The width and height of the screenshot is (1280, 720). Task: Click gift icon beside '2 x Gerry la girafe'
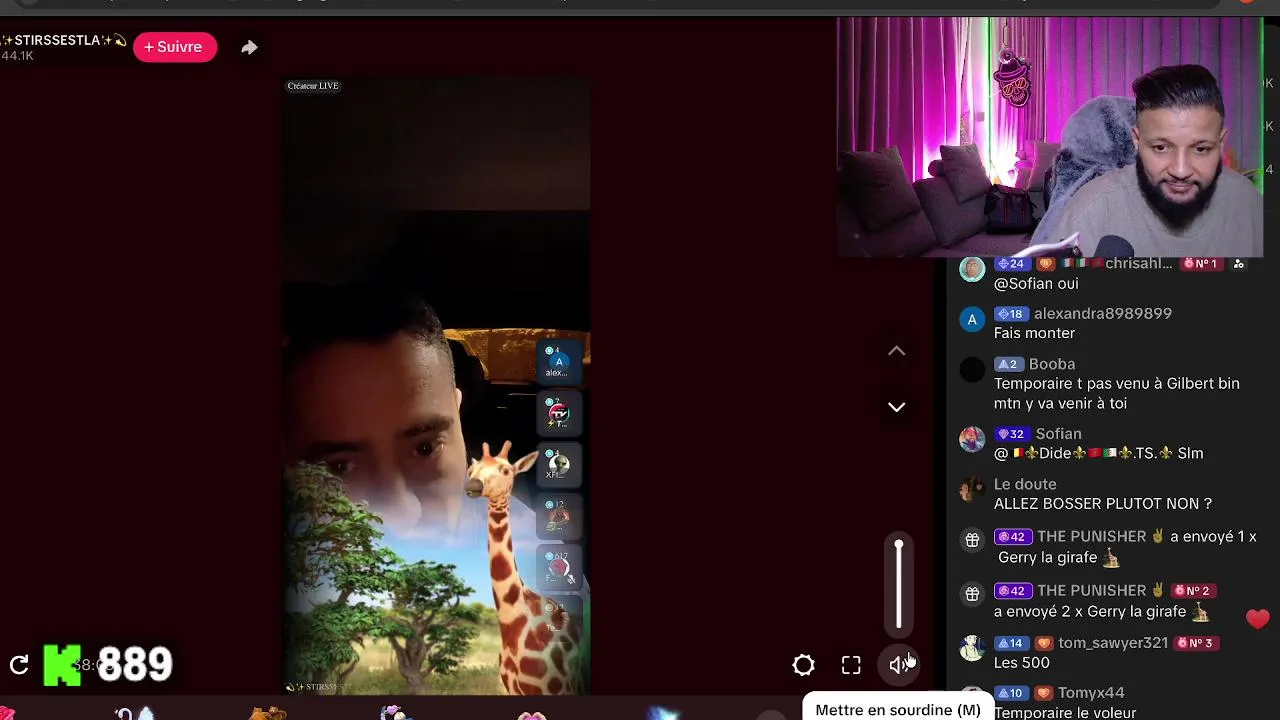tap(972, 594)
